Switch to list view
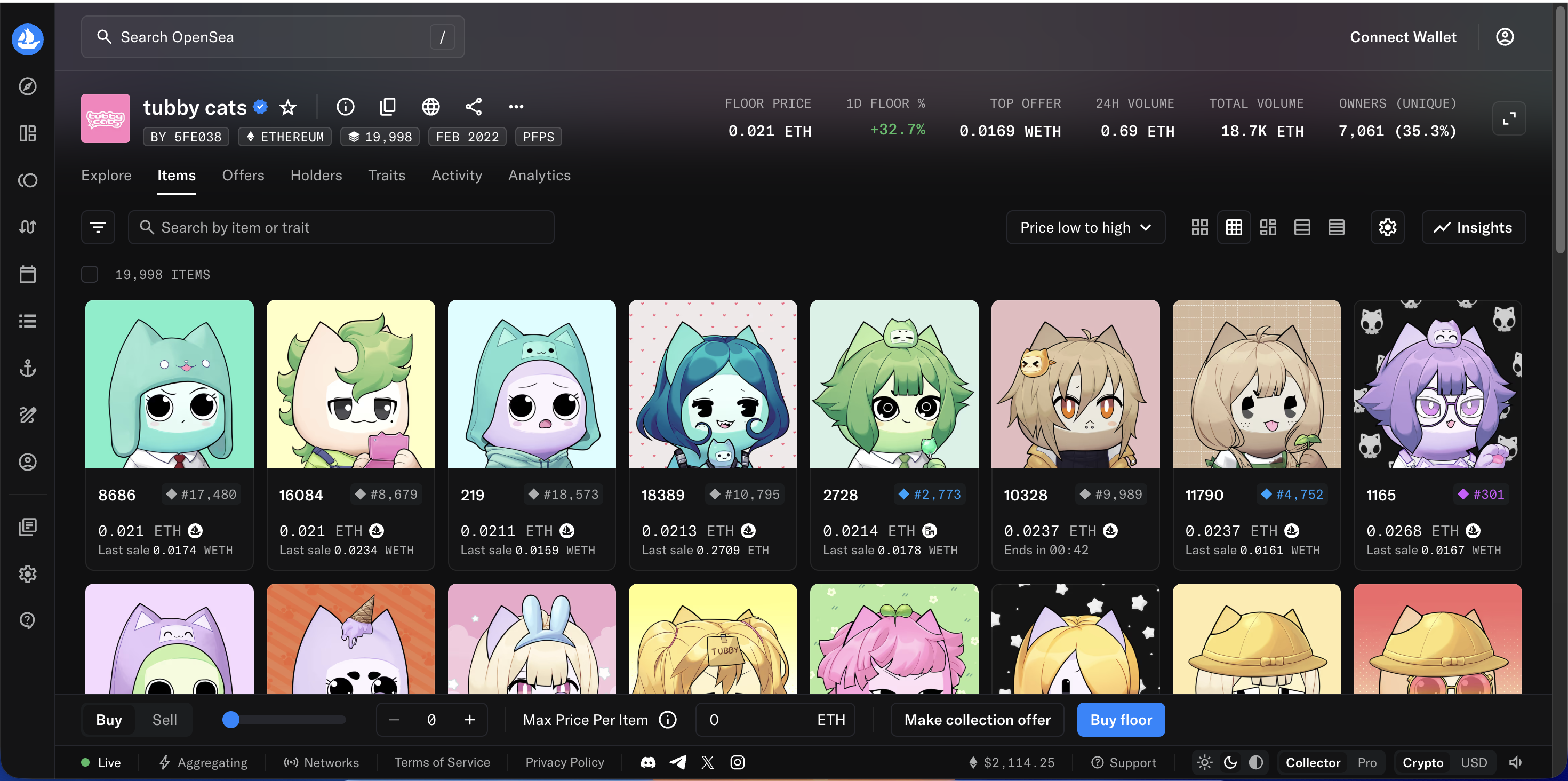Viewport: 1568px width, 781px height. 1302,228
